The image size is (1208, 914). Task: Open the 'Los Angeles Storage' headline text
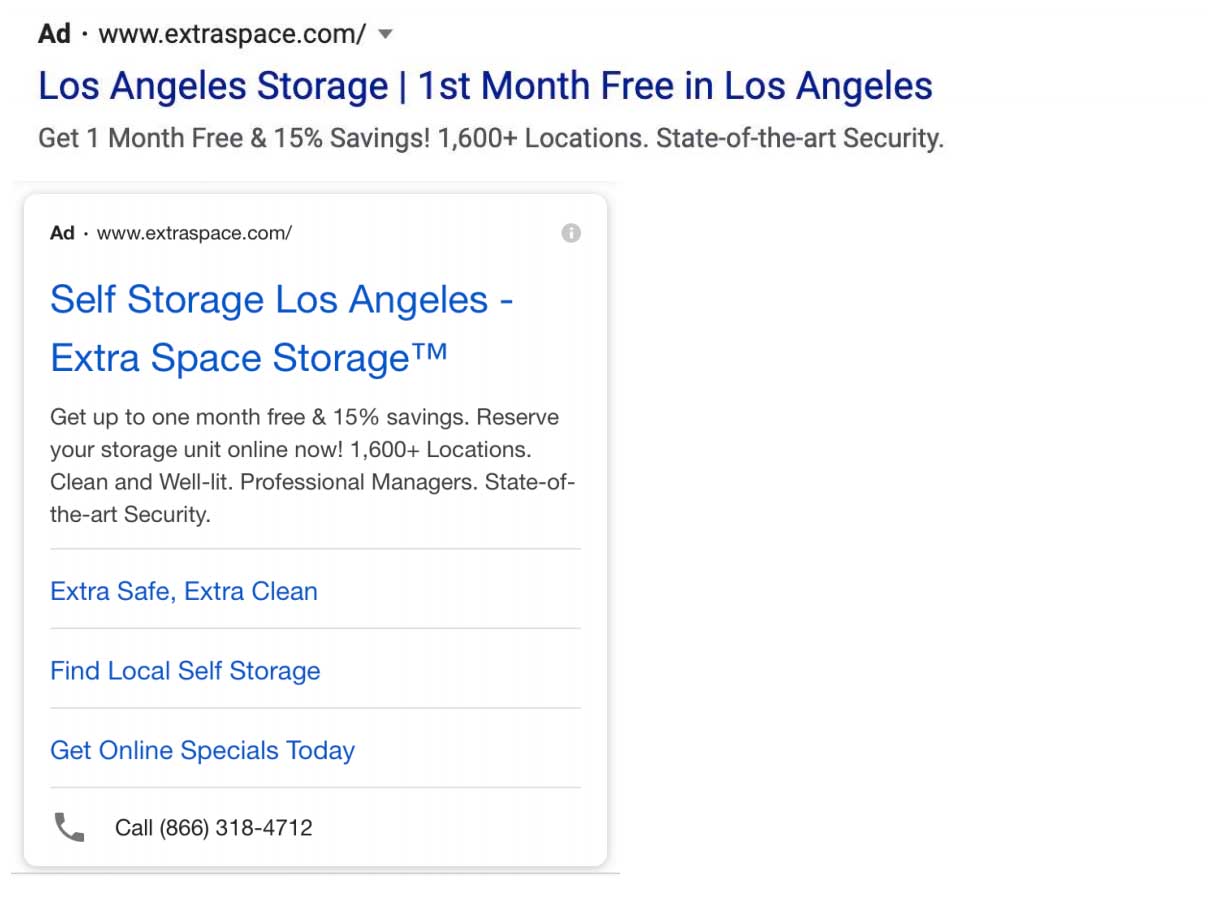[213, 86]
